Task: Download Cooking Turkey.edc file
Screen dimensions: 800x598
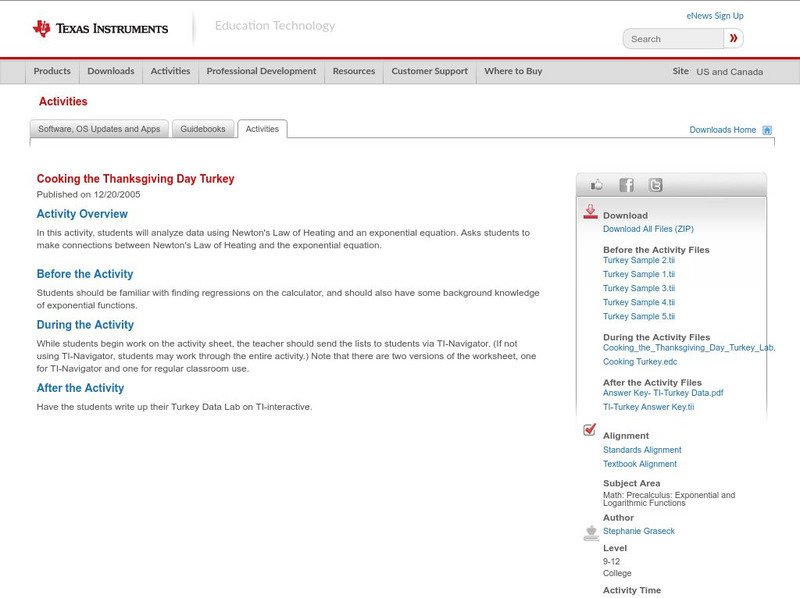Action: (640, 362)
